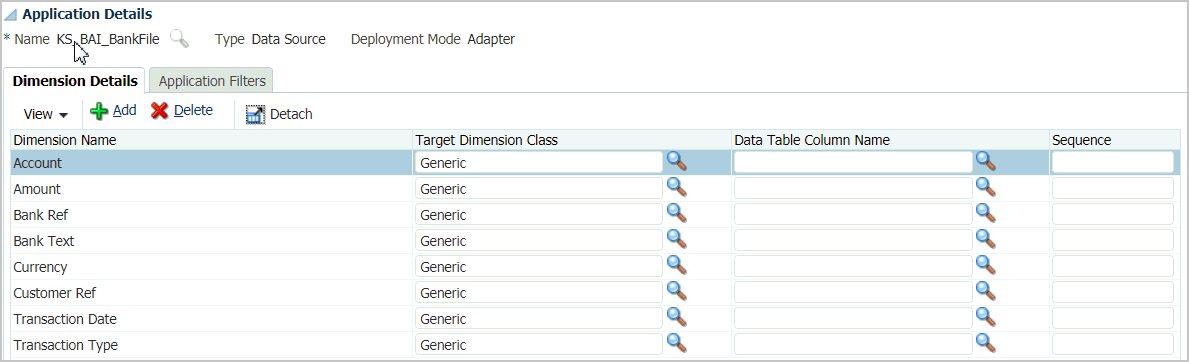Click the KS_BAI_BankFile name value

point(108,39)
